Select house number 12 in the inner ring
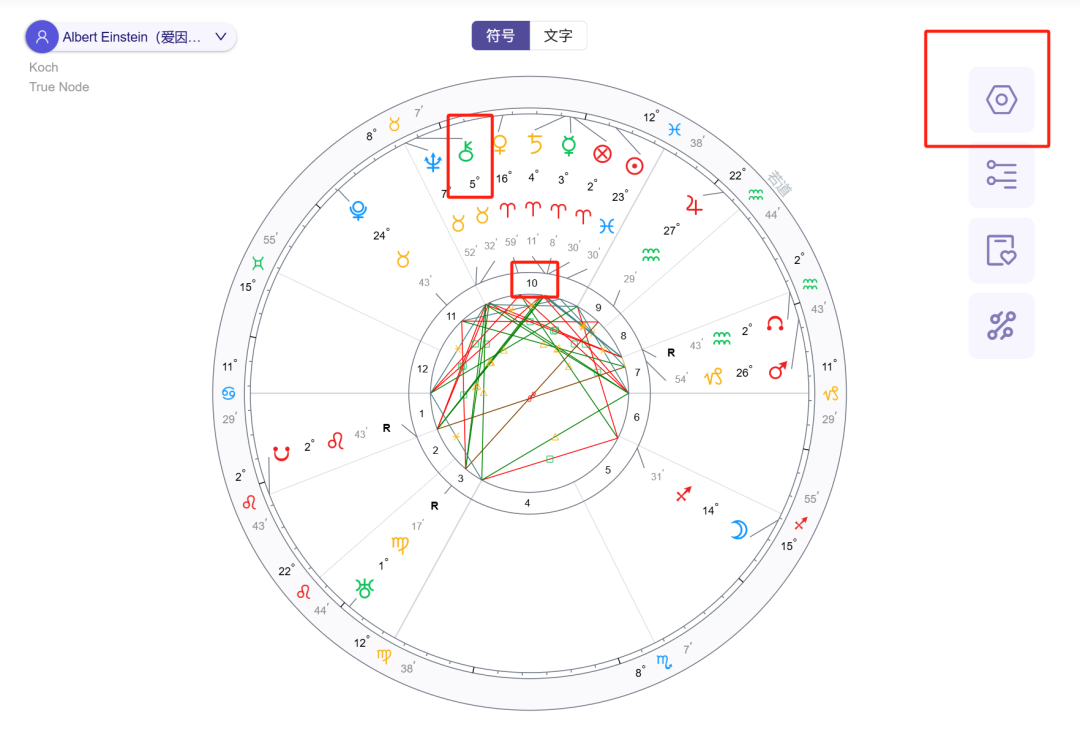The height and width of the screenshot is (732, 1080). coord(422,369)
